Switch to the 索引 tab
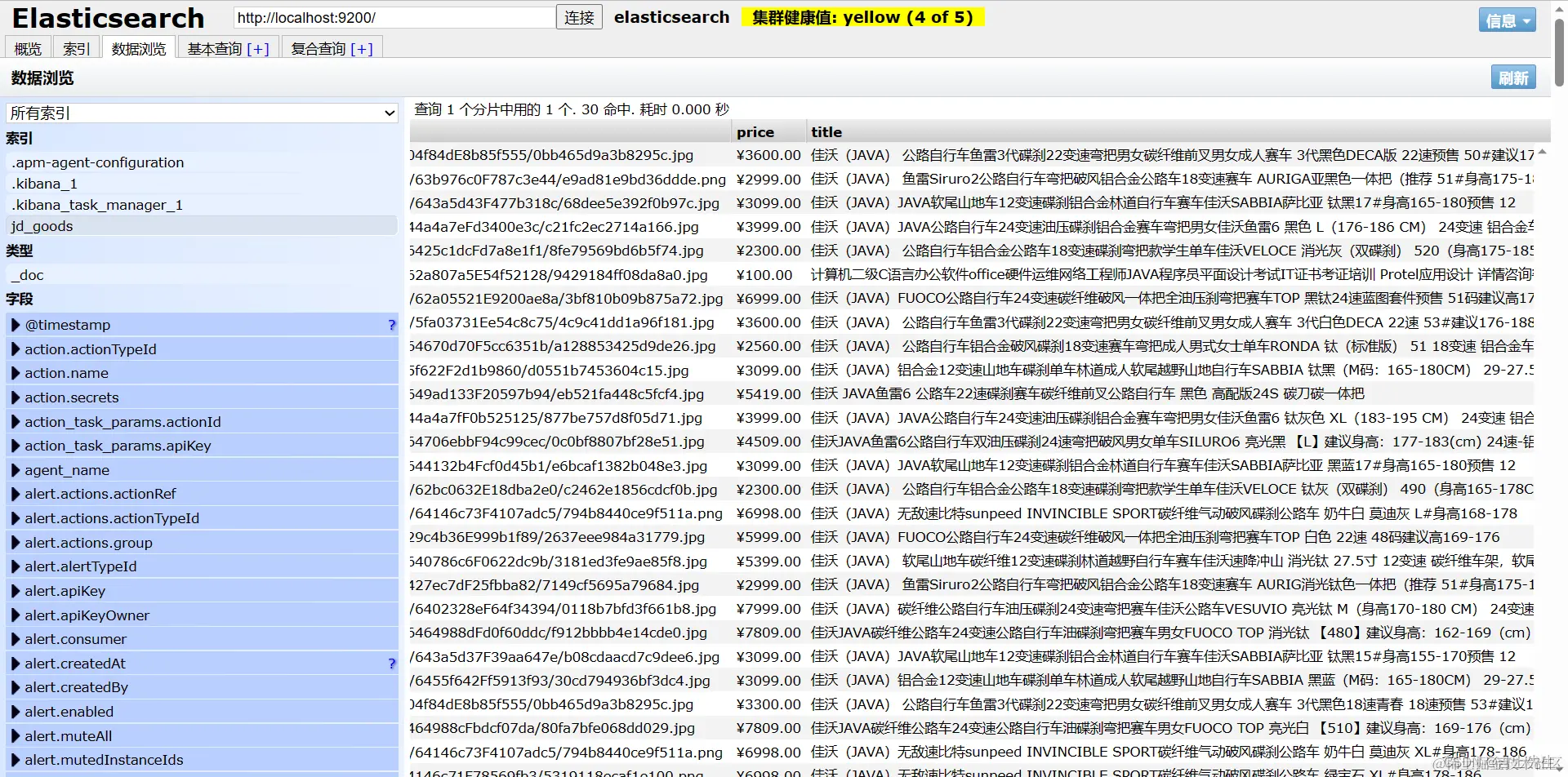The width and height of the screenshot is (1568, 777). tap(76, 49)
